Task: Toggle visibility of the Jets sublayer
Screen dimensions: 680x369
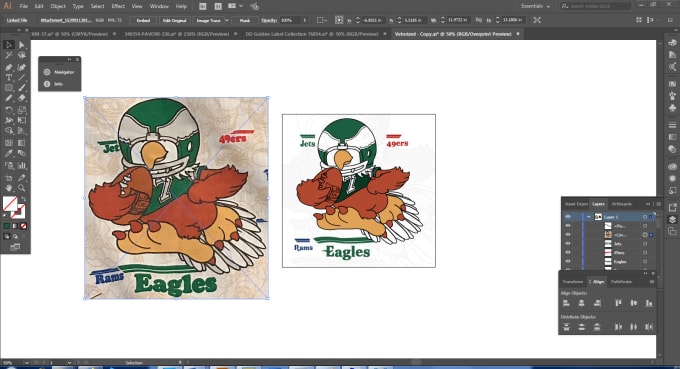Action: coord(568,244)
